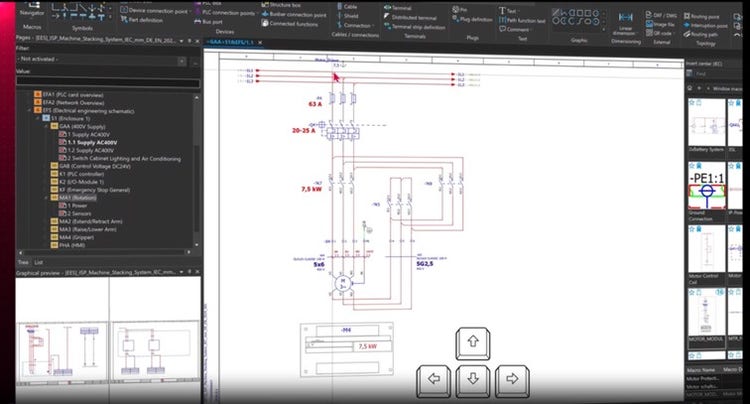
Task: Open page 1.2 Supply AC400V
Action: point(87,150)
